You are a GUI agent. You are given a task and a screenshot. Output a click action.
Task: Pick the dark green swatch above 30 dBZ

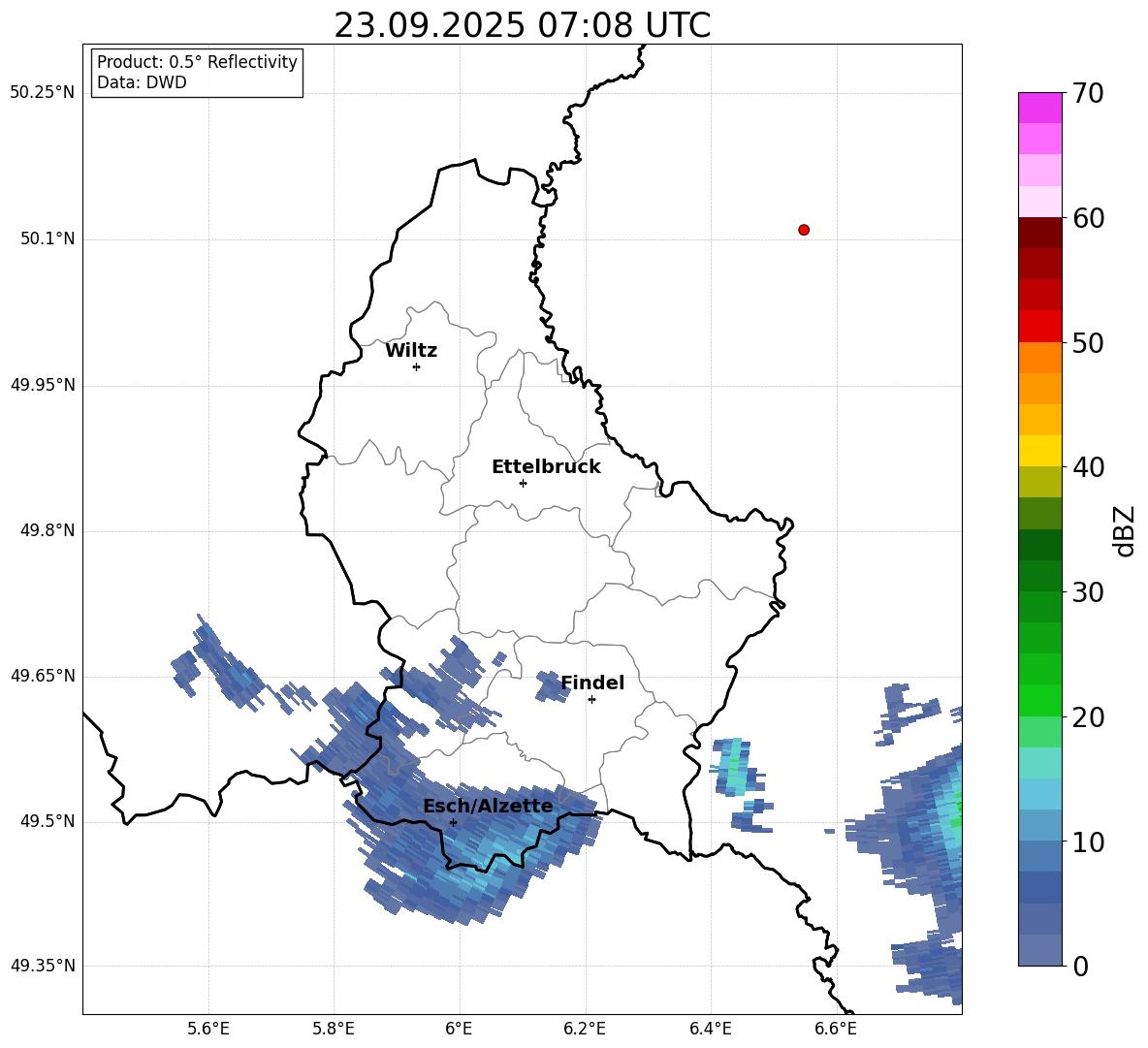[x=1039, y=576]
